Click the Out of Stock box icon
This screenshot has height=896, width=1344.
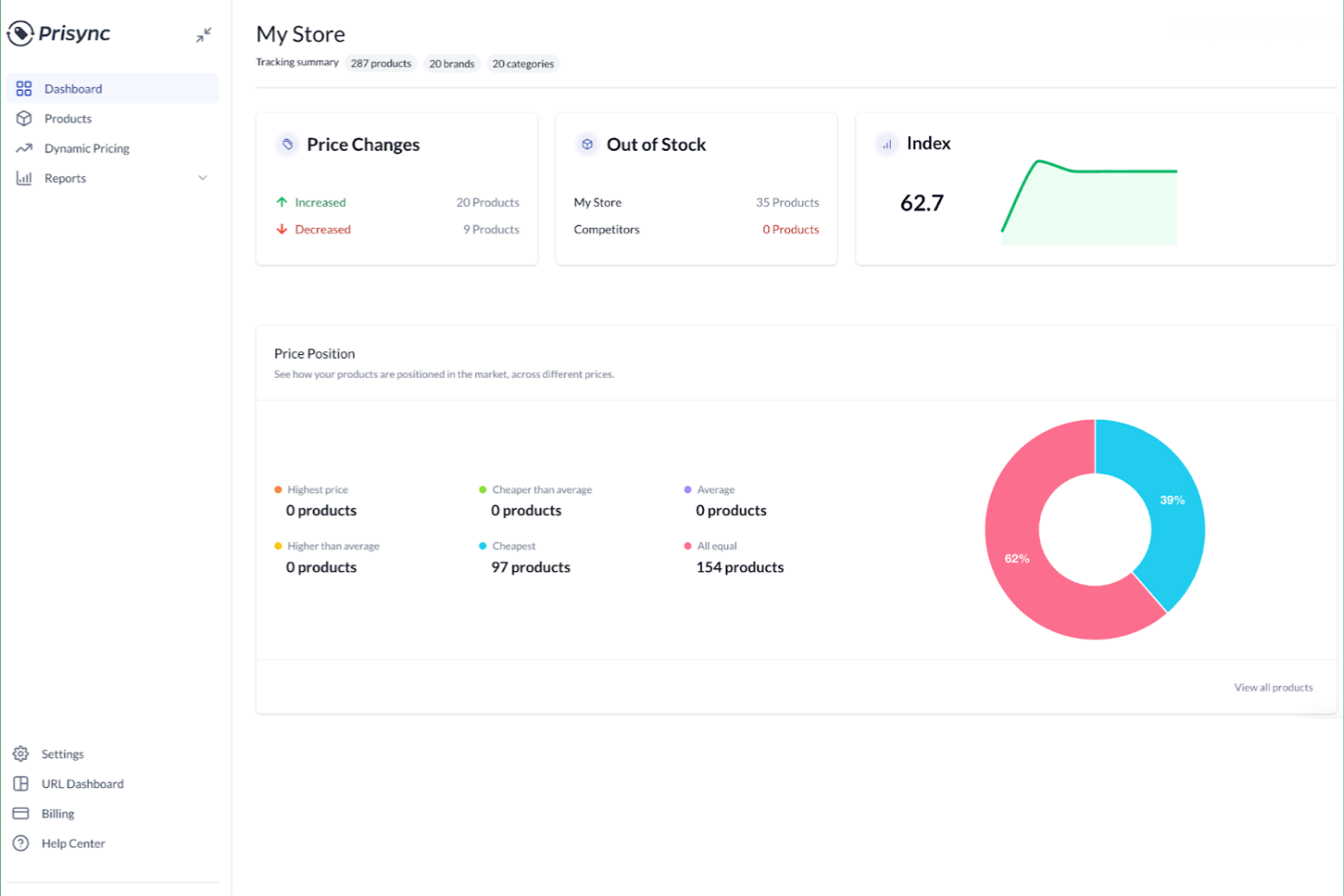tap(586, 143)
